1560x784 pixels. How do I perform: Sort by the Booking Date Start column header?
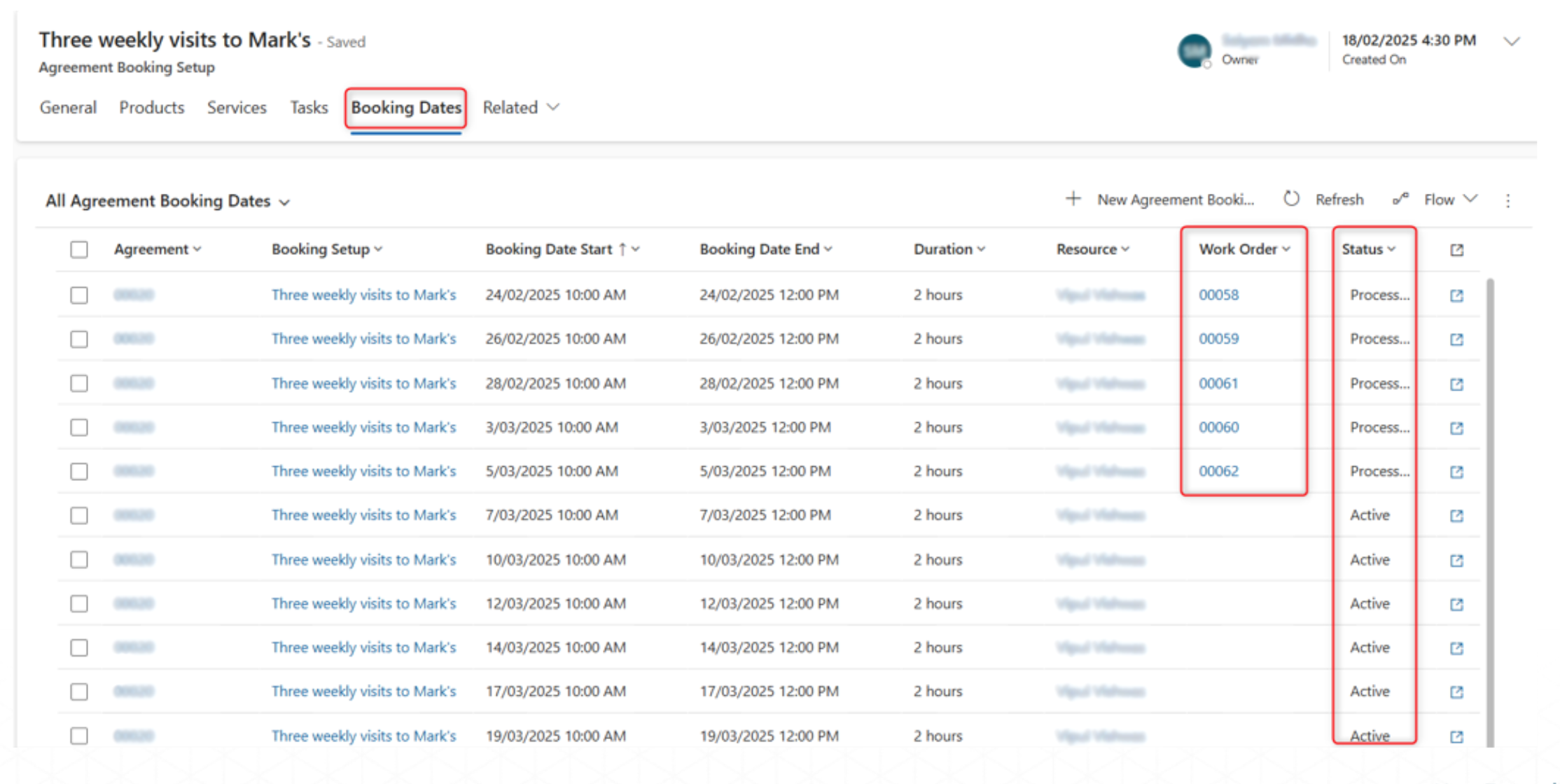coord(549,249)
